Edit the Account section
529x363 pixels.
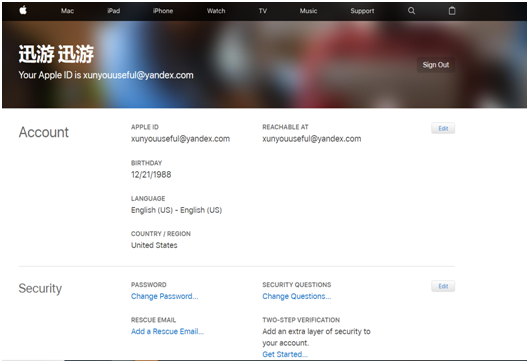(x=443, y=128)
